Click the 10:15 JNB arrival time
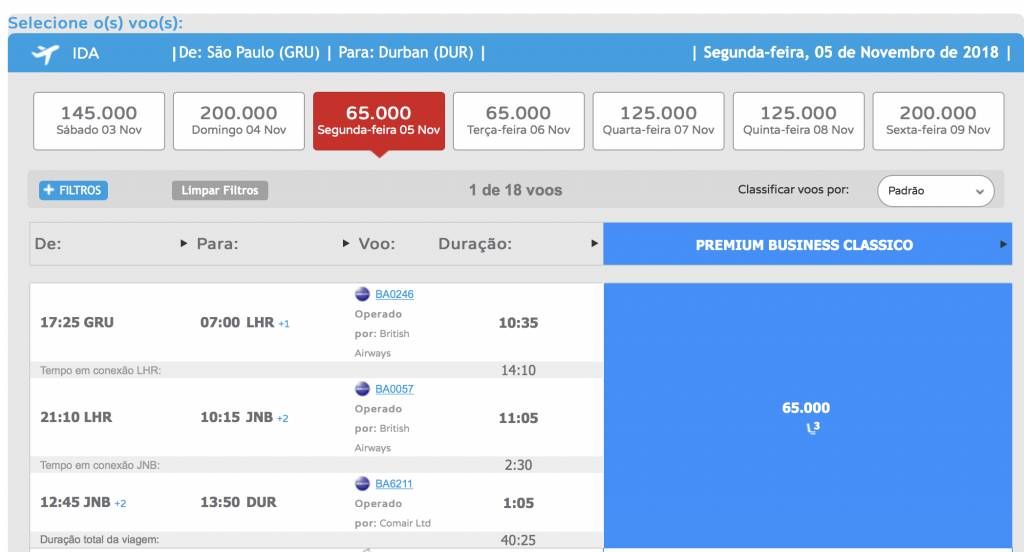Image resolution: width=1024 pixels, height=552 pixels. point(236,417)
